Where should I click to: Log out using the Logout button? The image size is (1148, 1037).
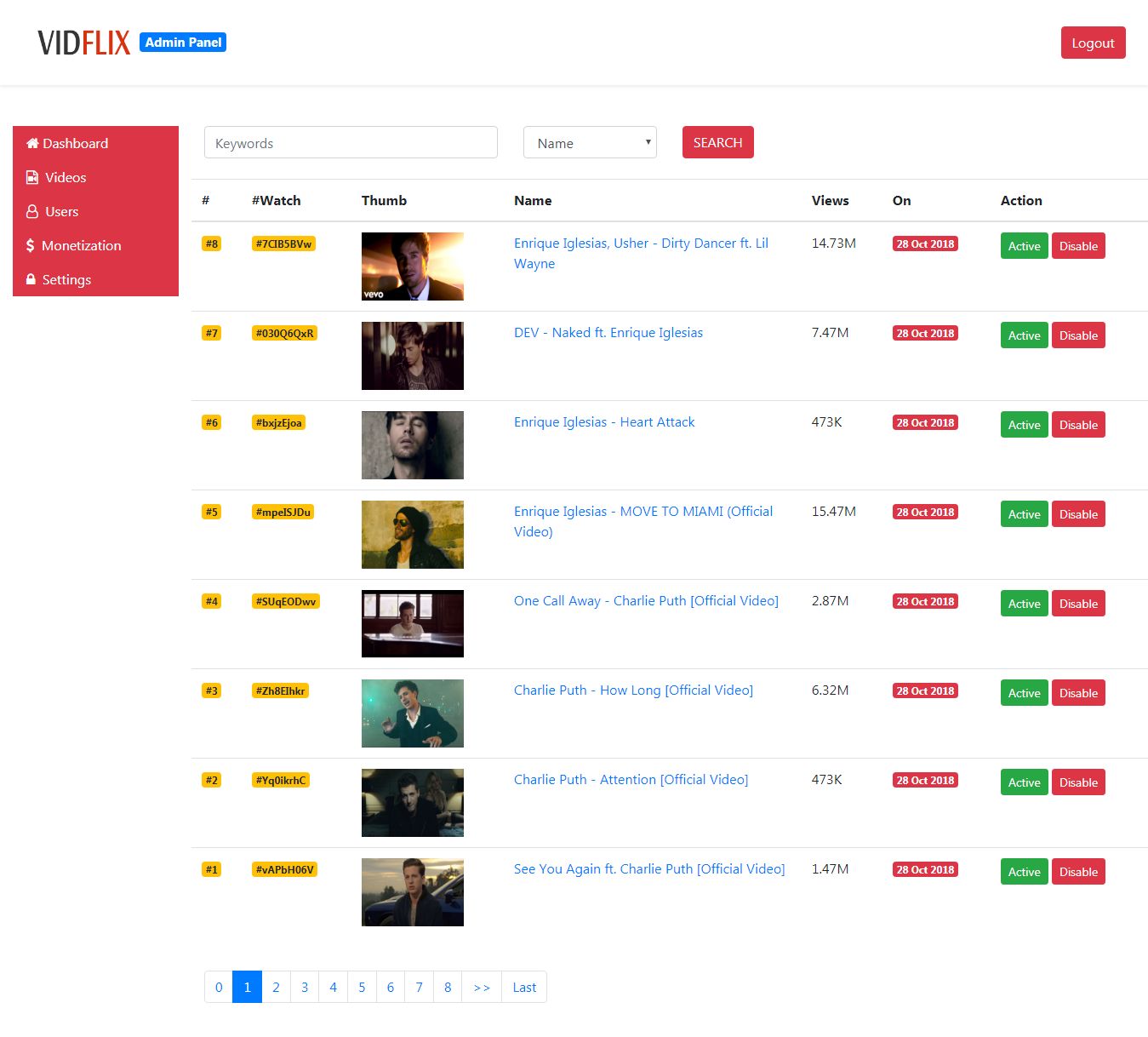[1093, 43]
